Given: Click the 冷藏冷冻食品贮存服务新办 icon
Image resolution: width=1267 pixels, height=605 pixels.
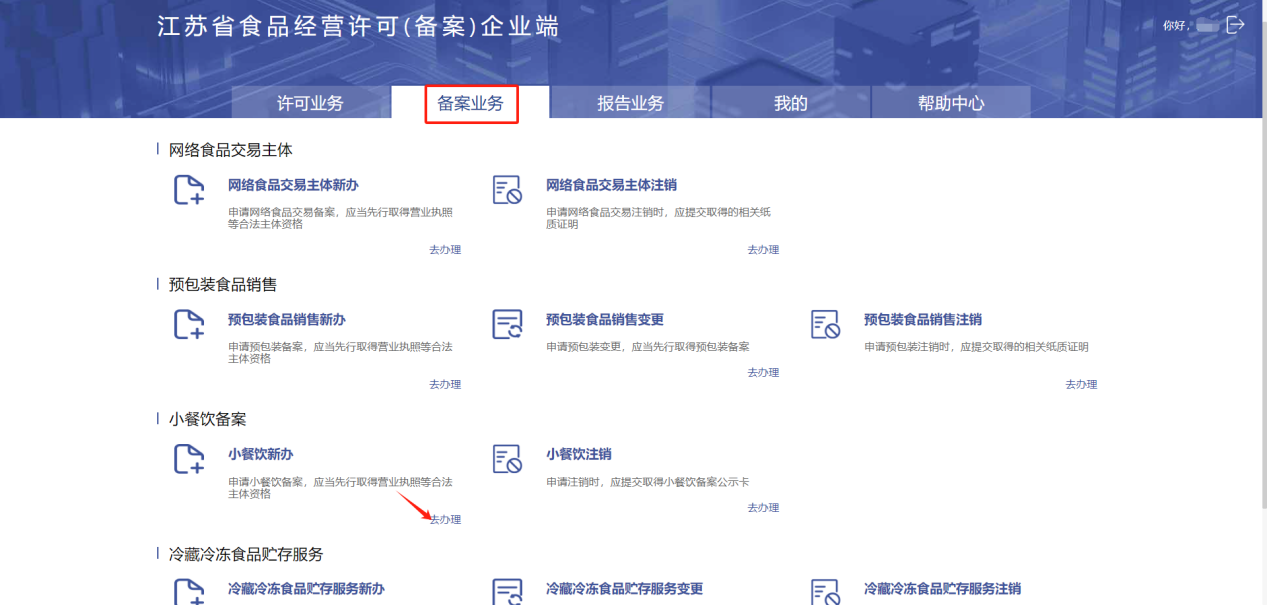Looking at the screenshot, I should (x=189, y=591).
